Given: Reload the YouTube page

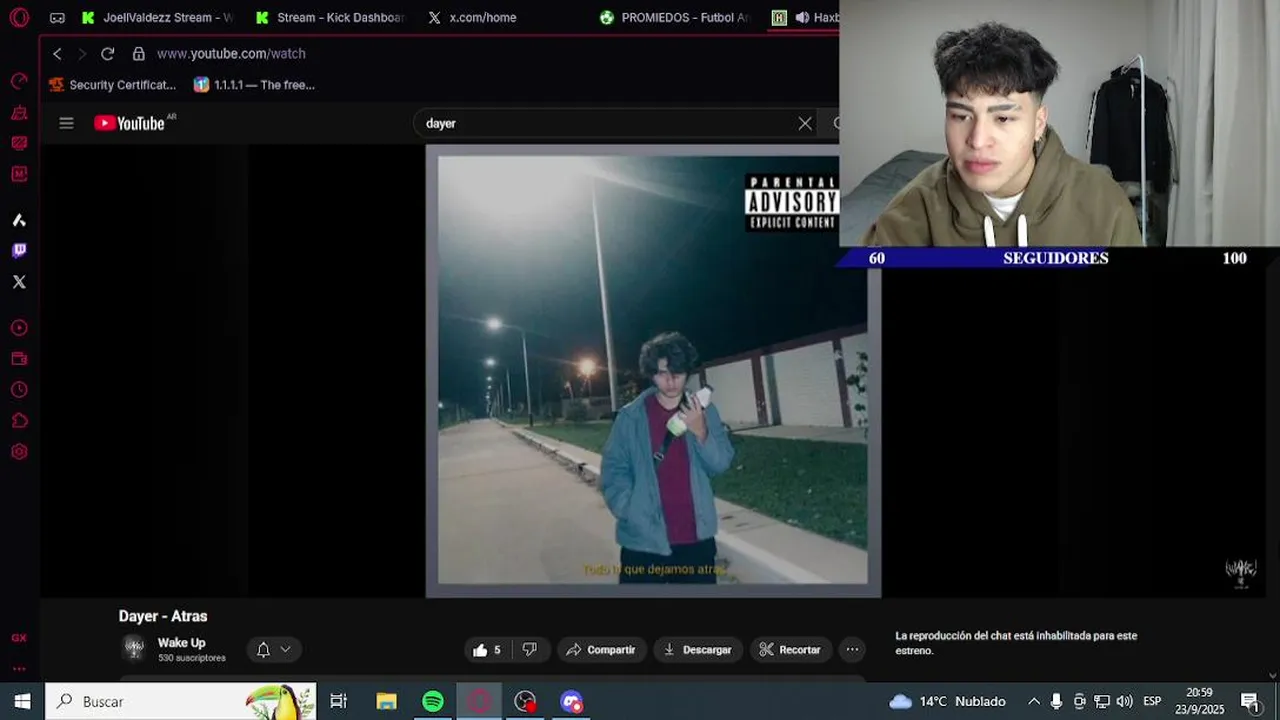Looking at the screenshot, I should coord(107,54).
